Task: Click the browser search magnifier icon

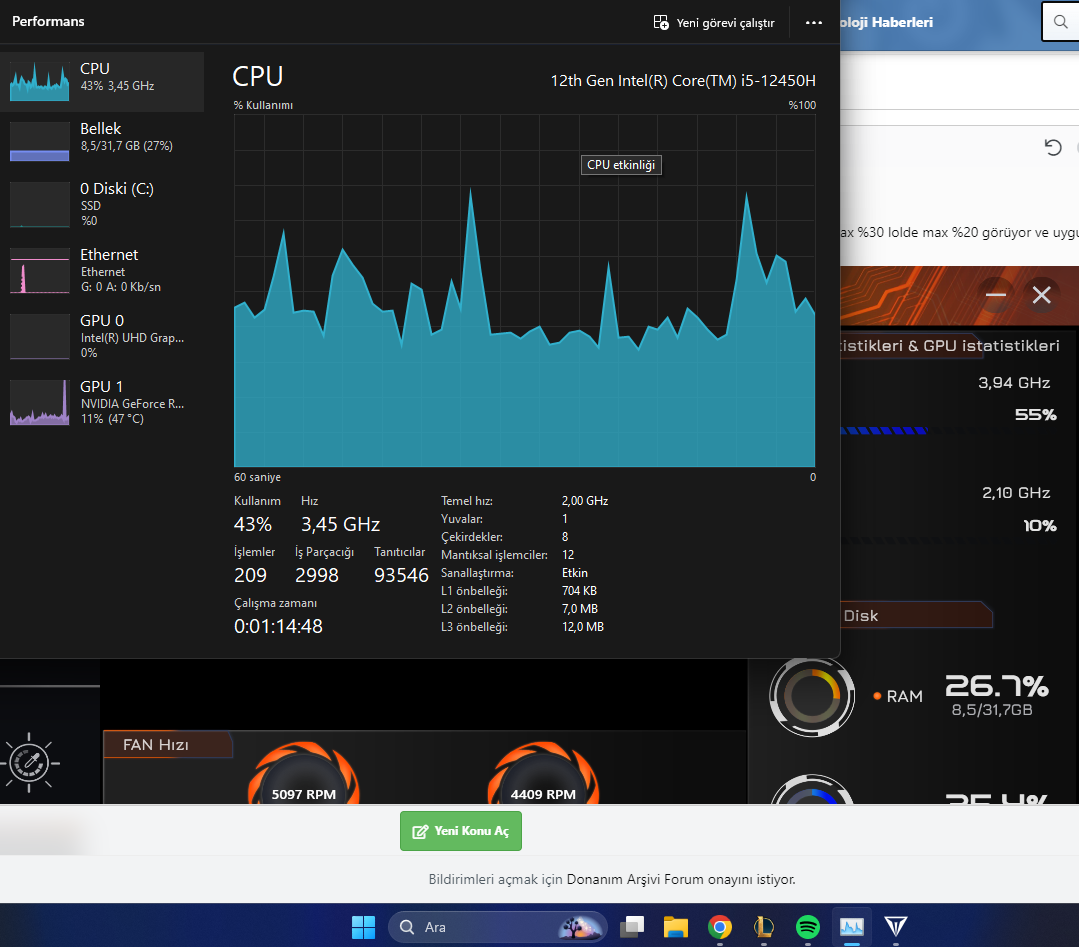Action: [x=1060, y=22]
